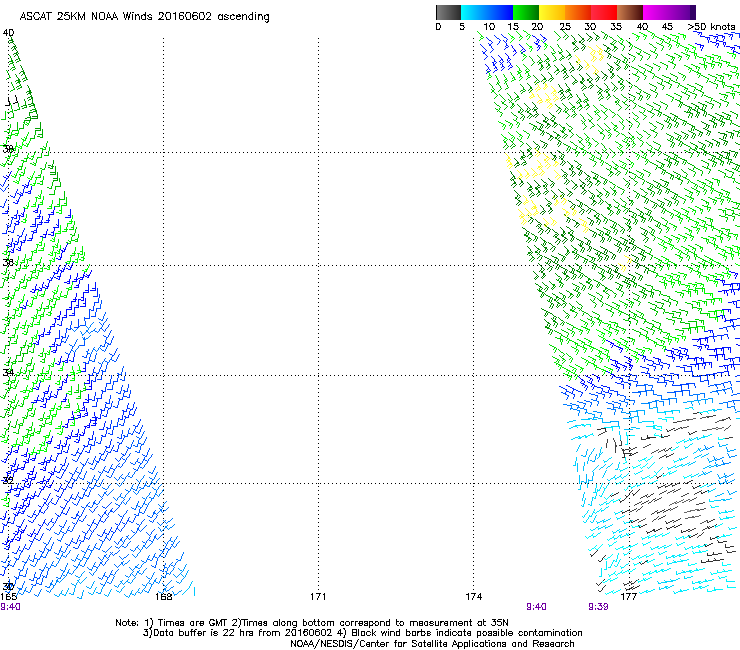
Task: Select the '45' value on the speed legend
Action: click(667, 27)
